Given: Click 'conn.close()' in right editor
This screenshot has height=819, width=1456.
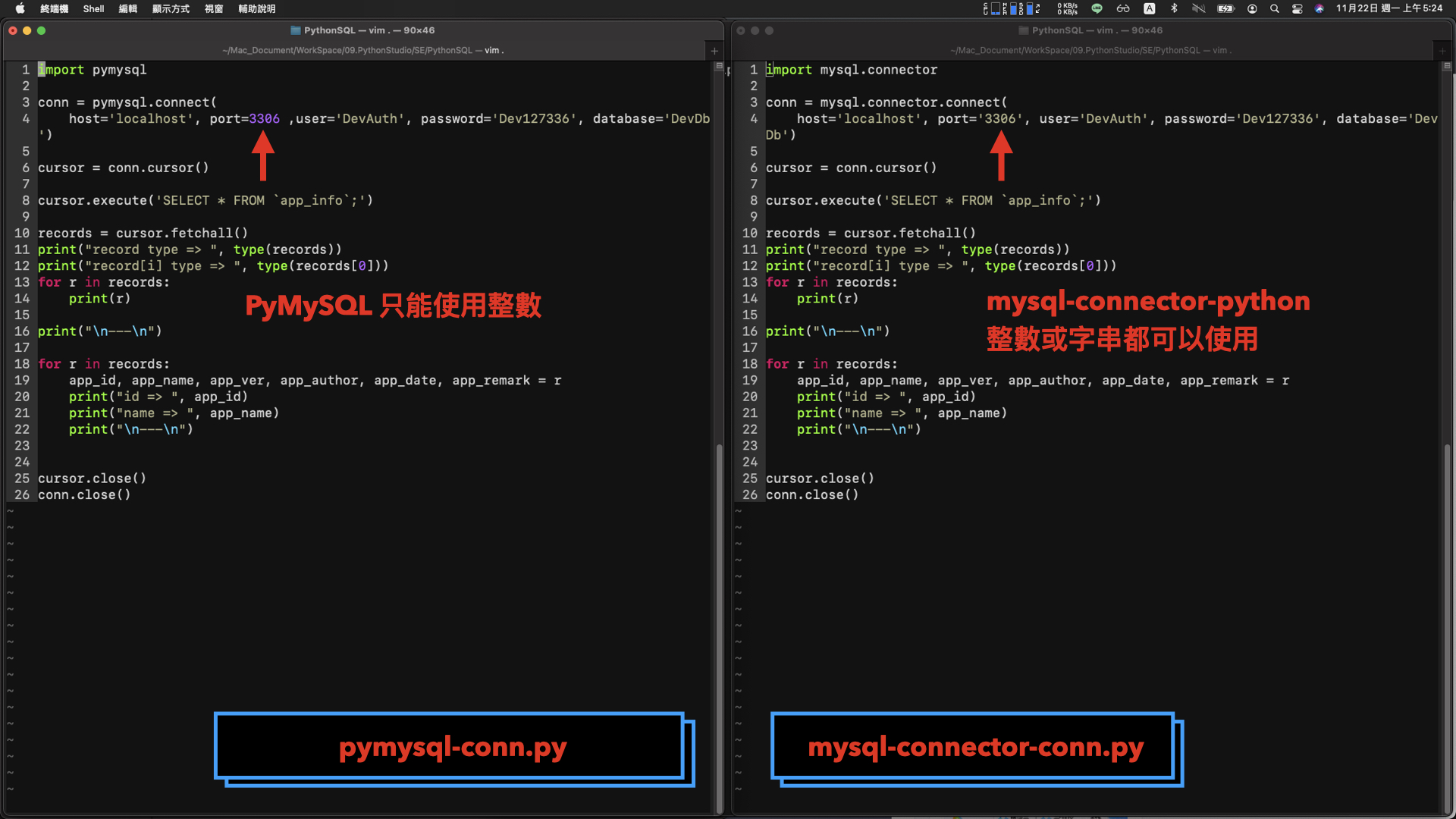Looking at the screenshot, I should pos(812,494).
